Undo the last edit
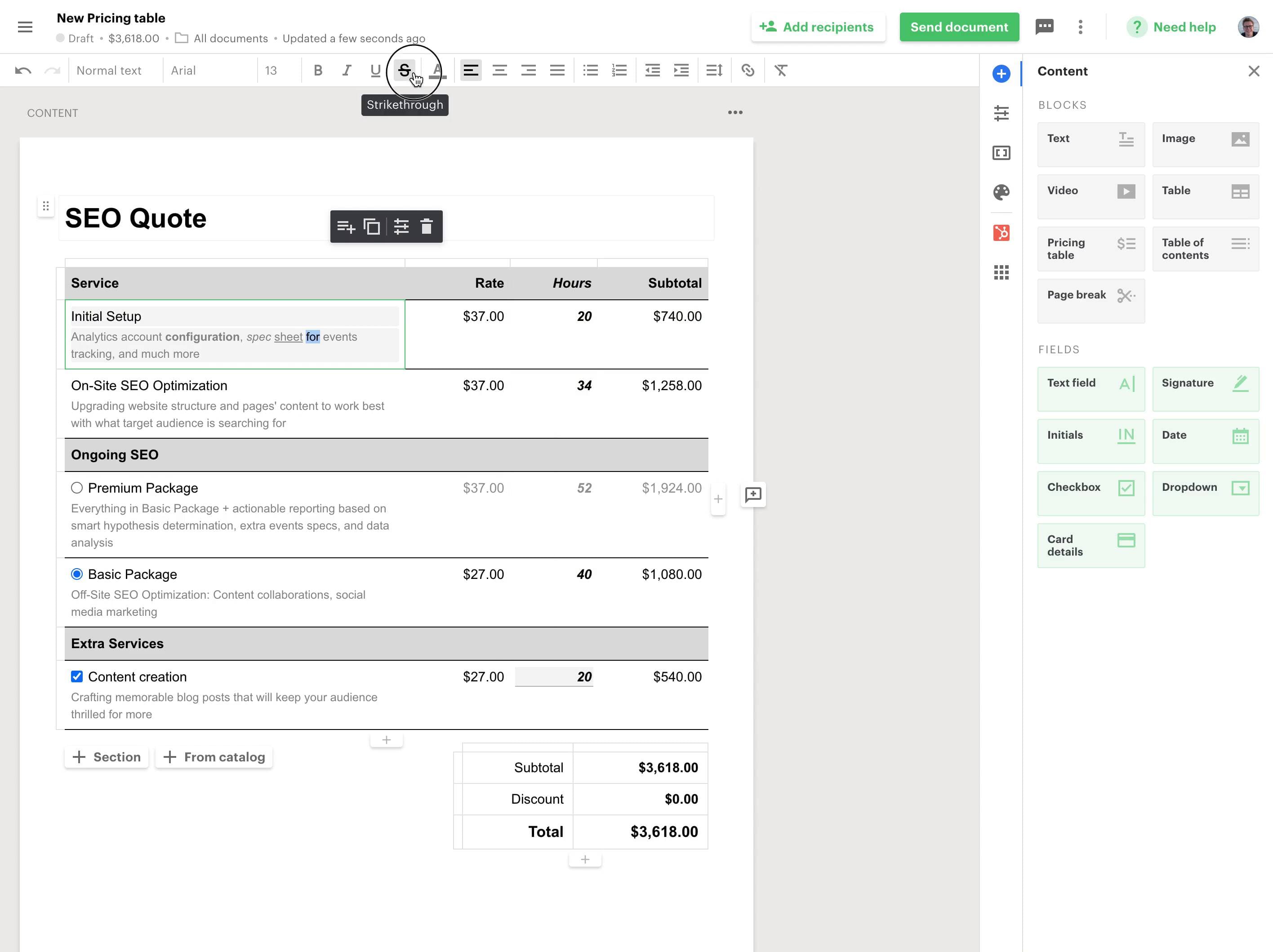 23,71
